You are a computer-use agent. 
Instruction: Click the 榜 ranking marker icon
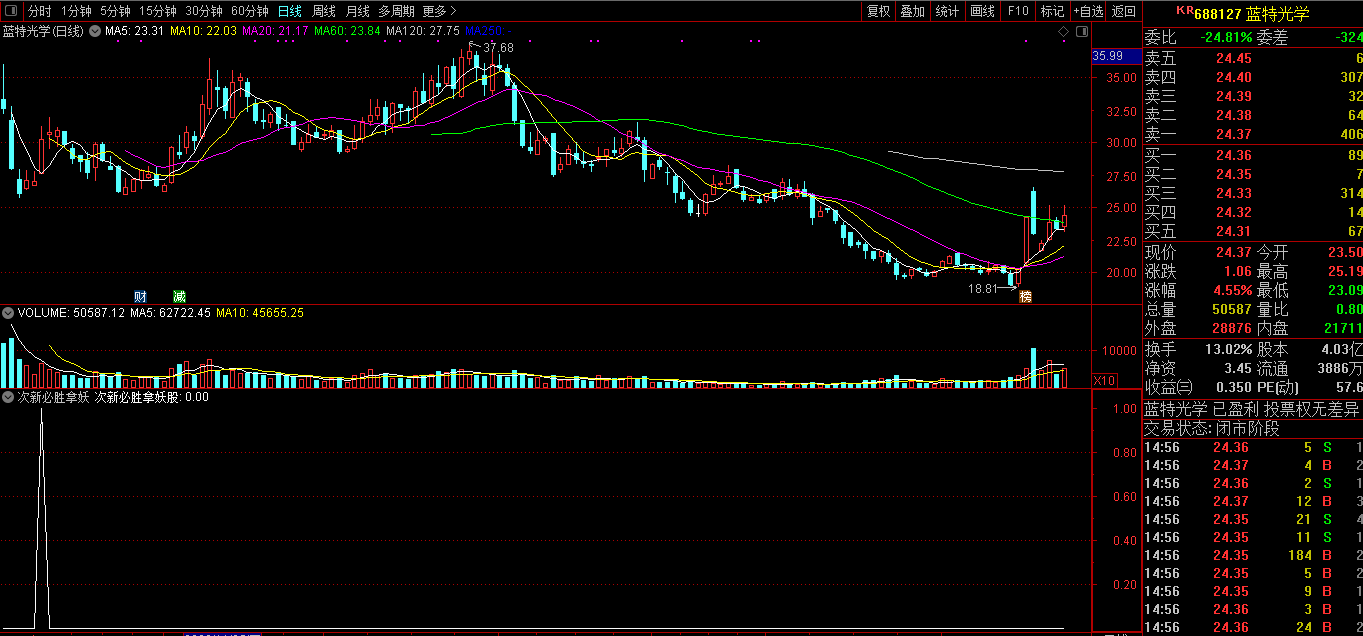coord(1025,296)
